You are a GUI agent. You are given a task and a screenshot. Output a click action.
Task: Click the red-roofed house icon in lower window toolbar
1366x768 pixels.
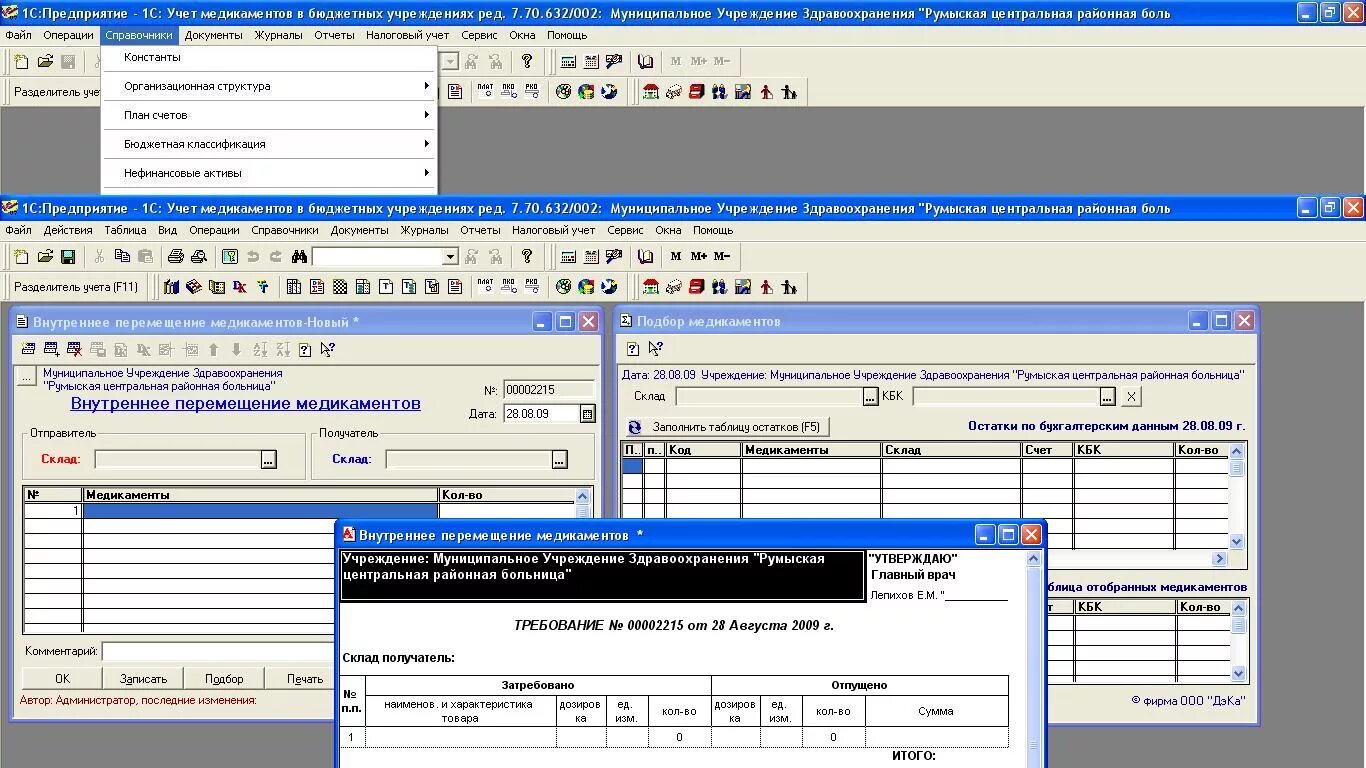[x=651, y=287]
